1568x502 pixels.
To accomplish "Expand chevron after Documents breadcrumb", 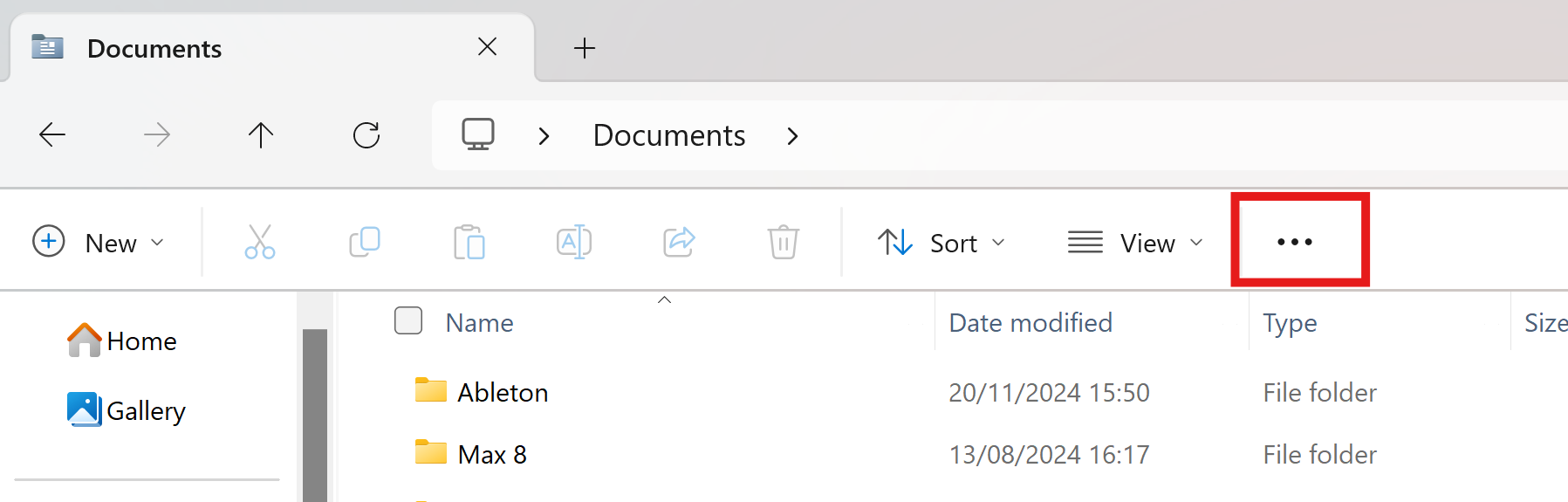I will pos(792,135).
